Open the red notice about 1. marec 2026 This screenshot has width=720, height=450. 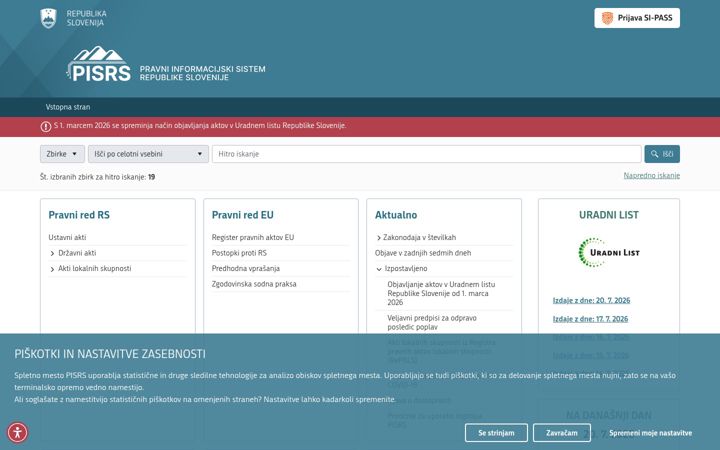click(x=200, y=125)
